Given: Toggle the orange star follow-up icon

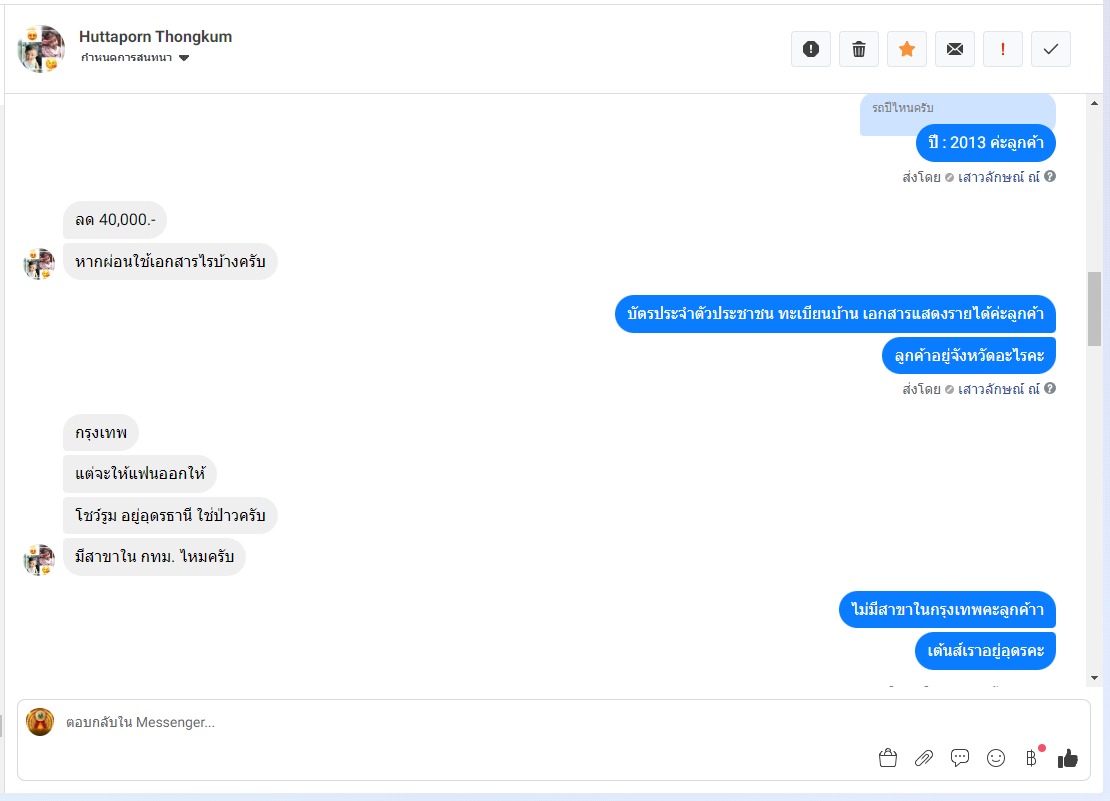Looking at the screenshot, I should (907, 49).
